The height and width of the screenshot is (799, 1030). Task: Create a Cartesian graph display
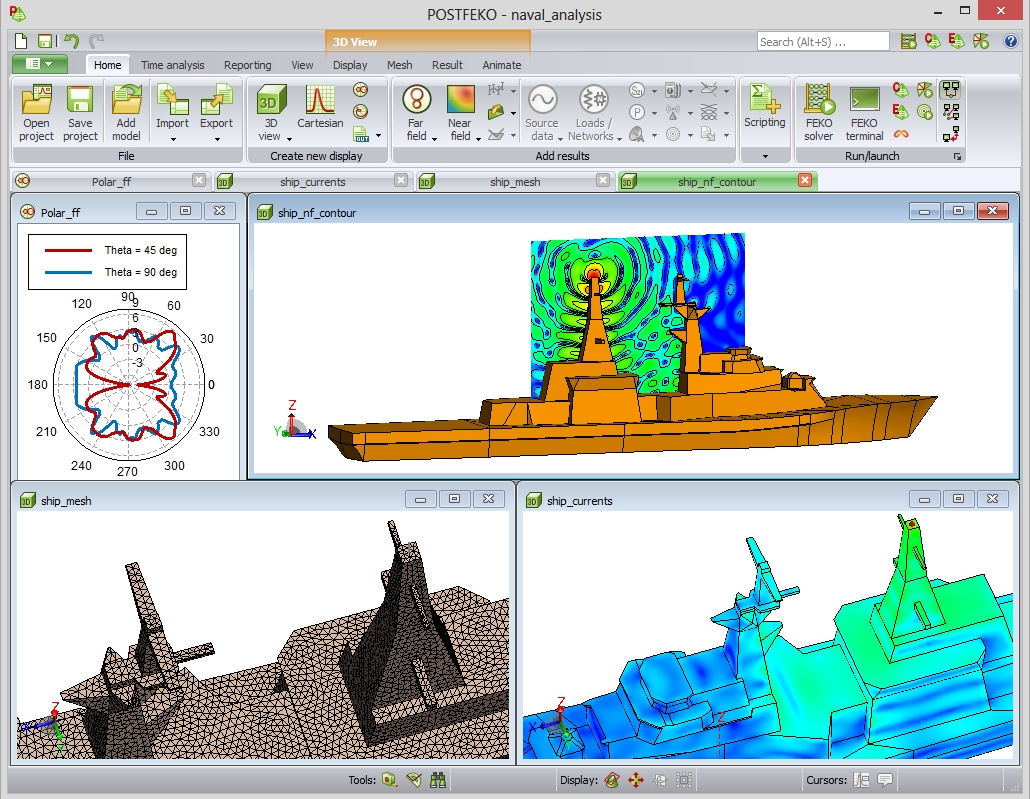click(320, 107)
